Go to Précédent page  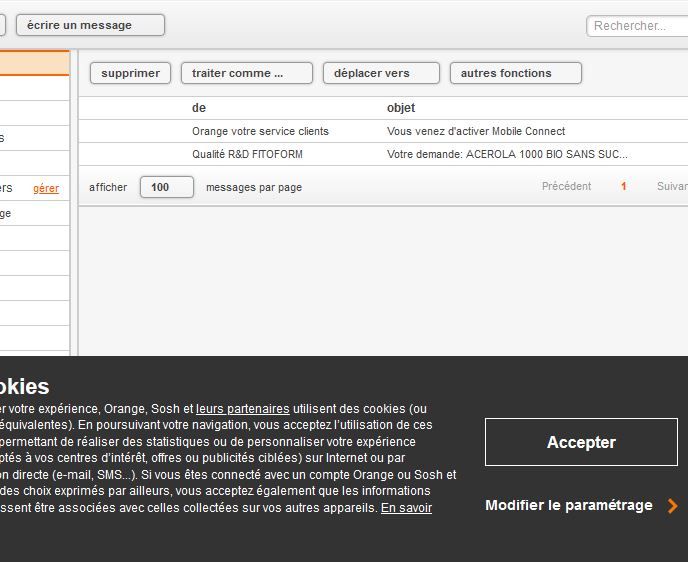click(x=566, y=187)
